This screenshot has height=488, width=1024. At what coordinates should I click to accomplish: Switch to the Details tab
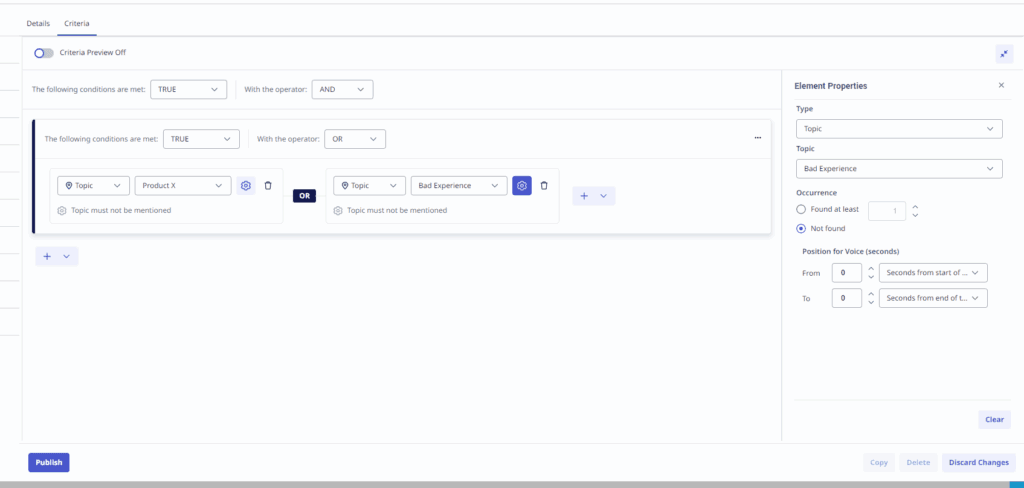[38, 23]
